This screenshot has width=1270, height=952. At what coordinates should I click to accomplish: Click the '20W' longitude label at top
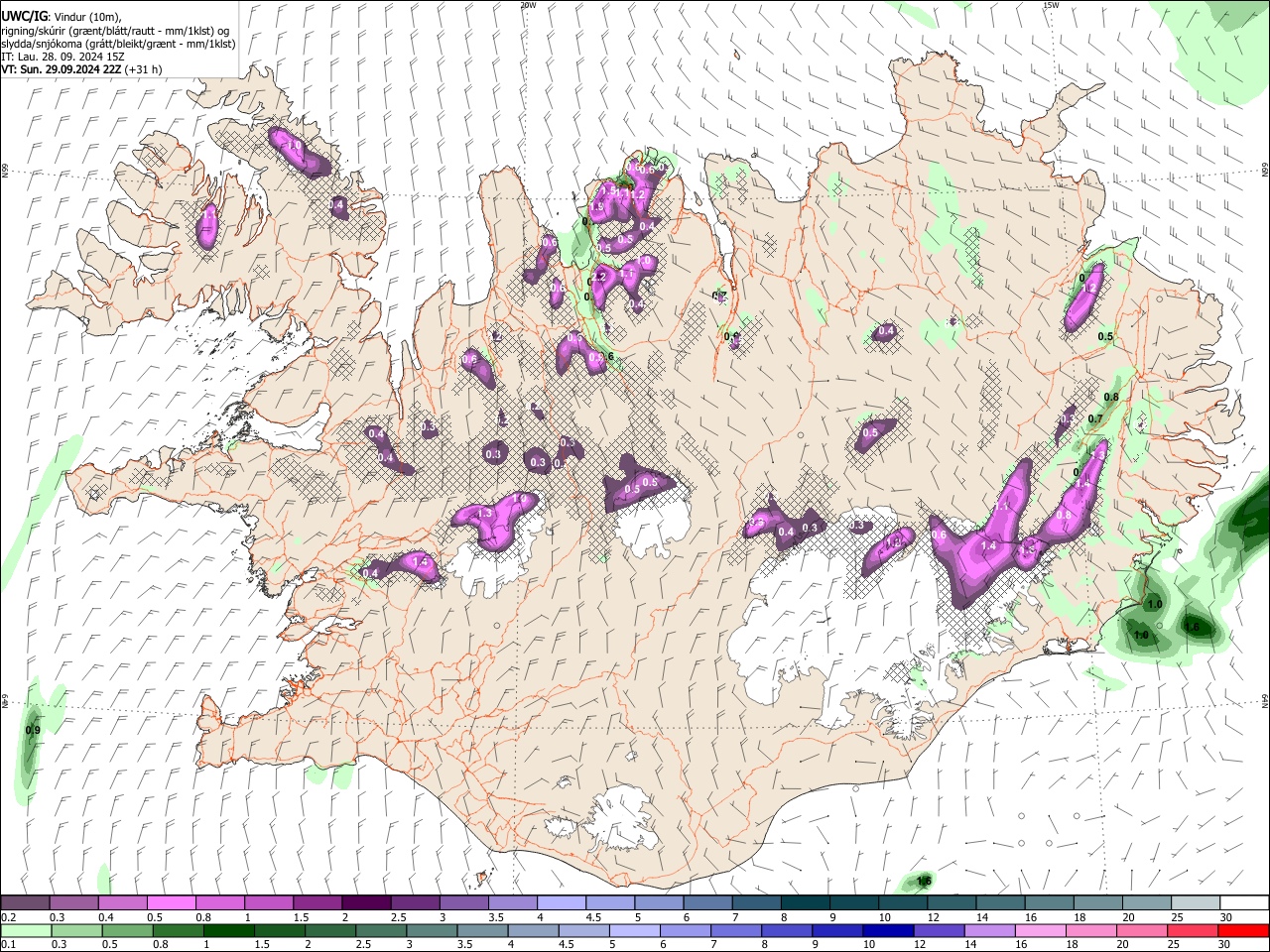click(x=528, y=5)
